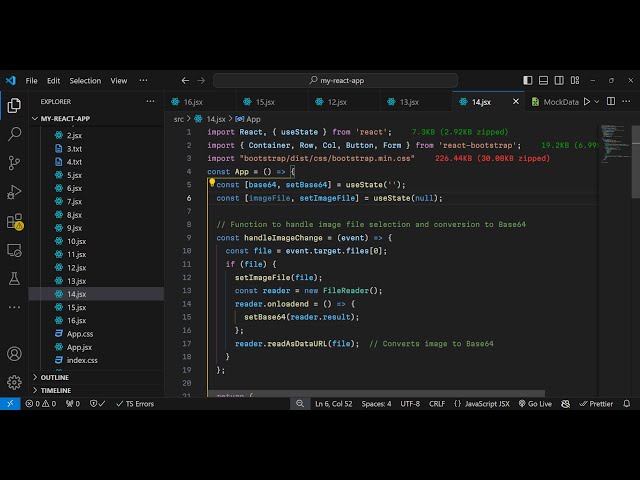
Task: Open the Search view in activity bar
Action: click(x=14, y=133)
